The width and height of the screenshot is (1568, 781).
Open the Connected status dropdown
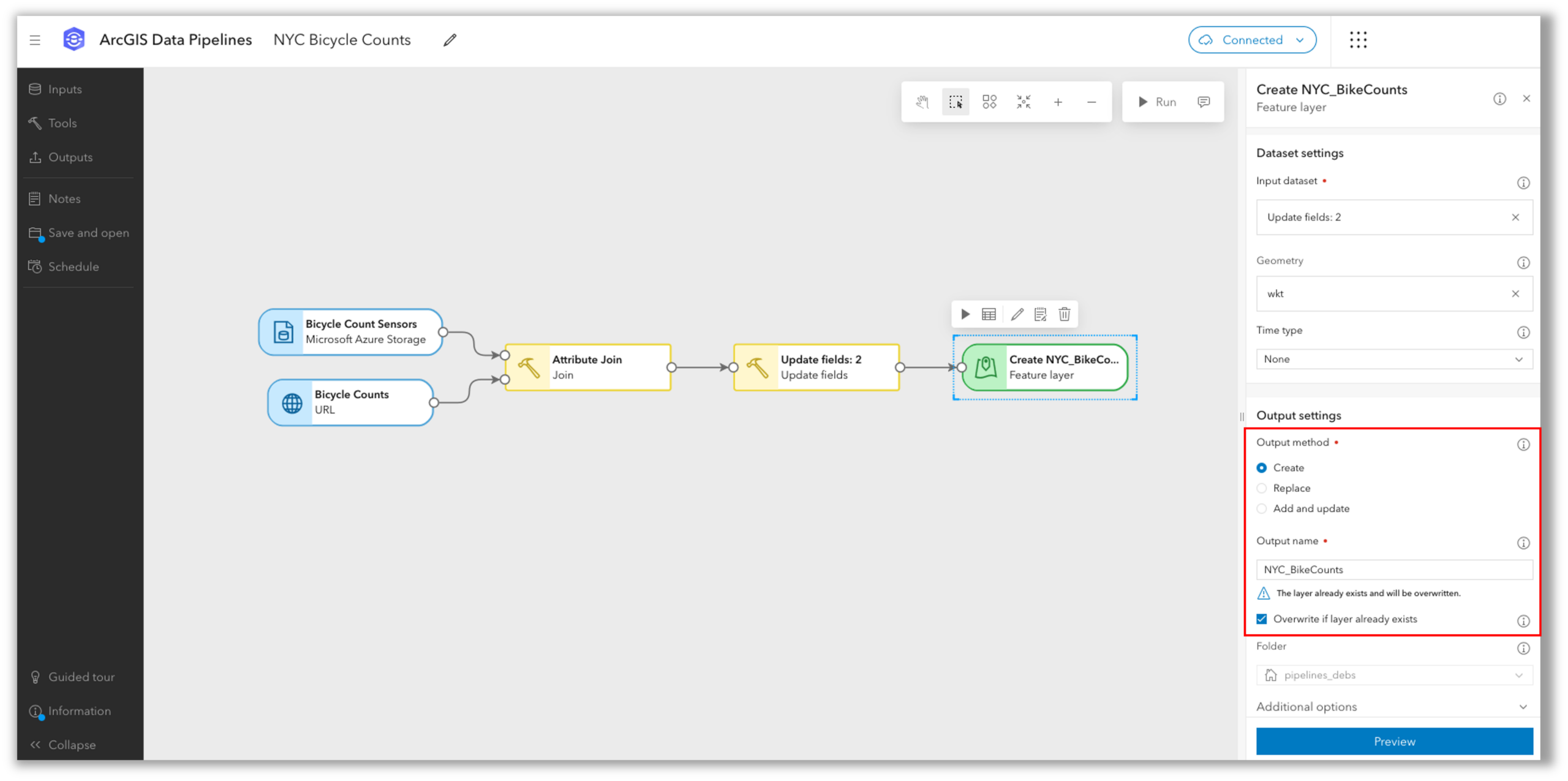pos(1252,40)
